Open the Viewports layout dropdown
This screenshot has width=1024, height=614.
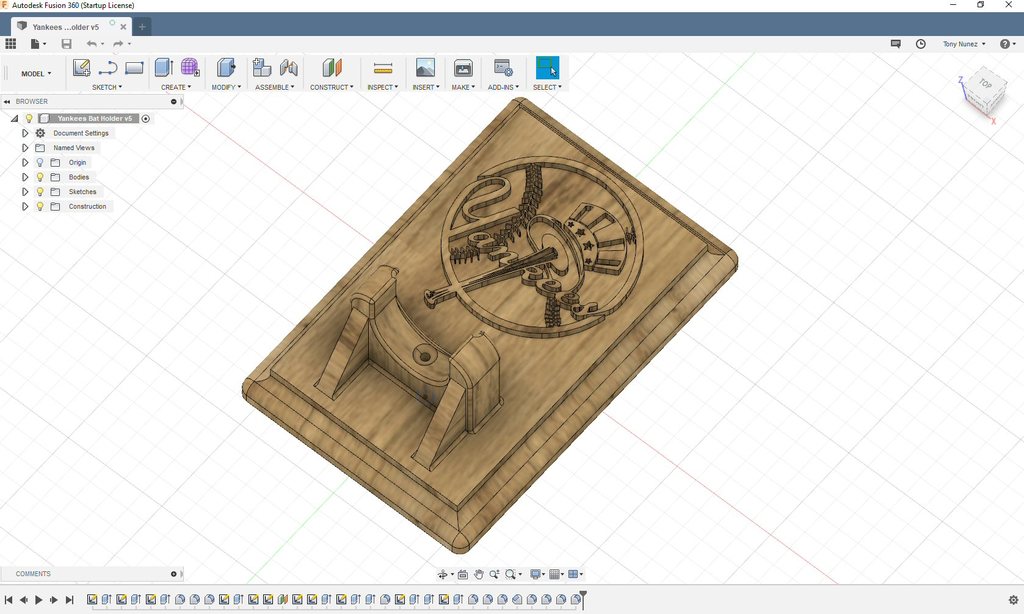pyautogui.click(x=575, y=574)
